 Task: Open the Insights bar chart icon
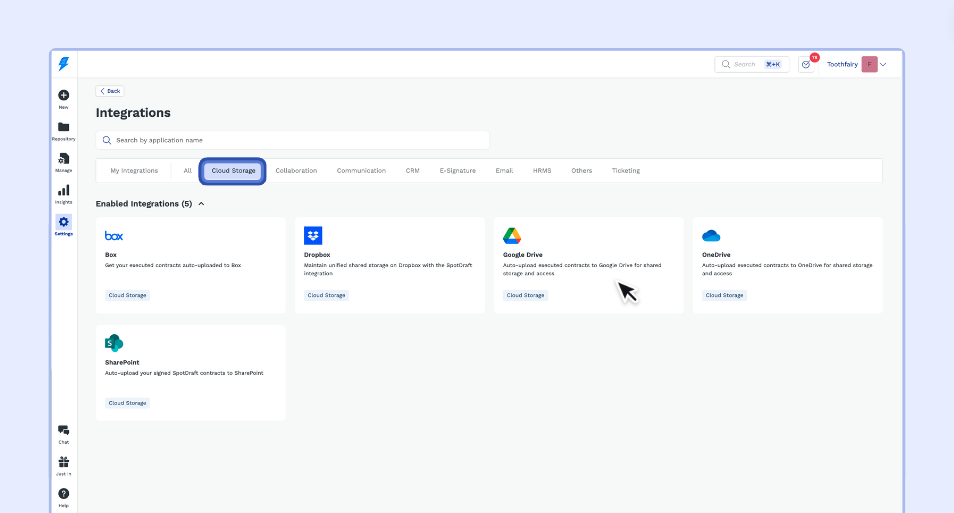63,190
